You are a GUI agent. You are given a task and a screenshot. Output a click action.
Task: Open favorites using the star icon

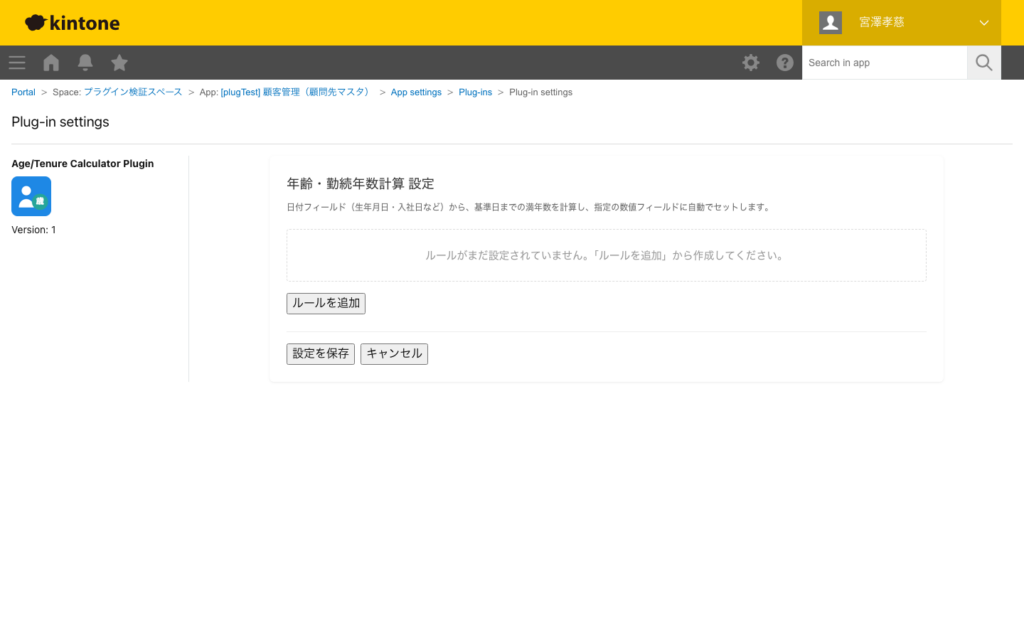(x=119, y=62)
